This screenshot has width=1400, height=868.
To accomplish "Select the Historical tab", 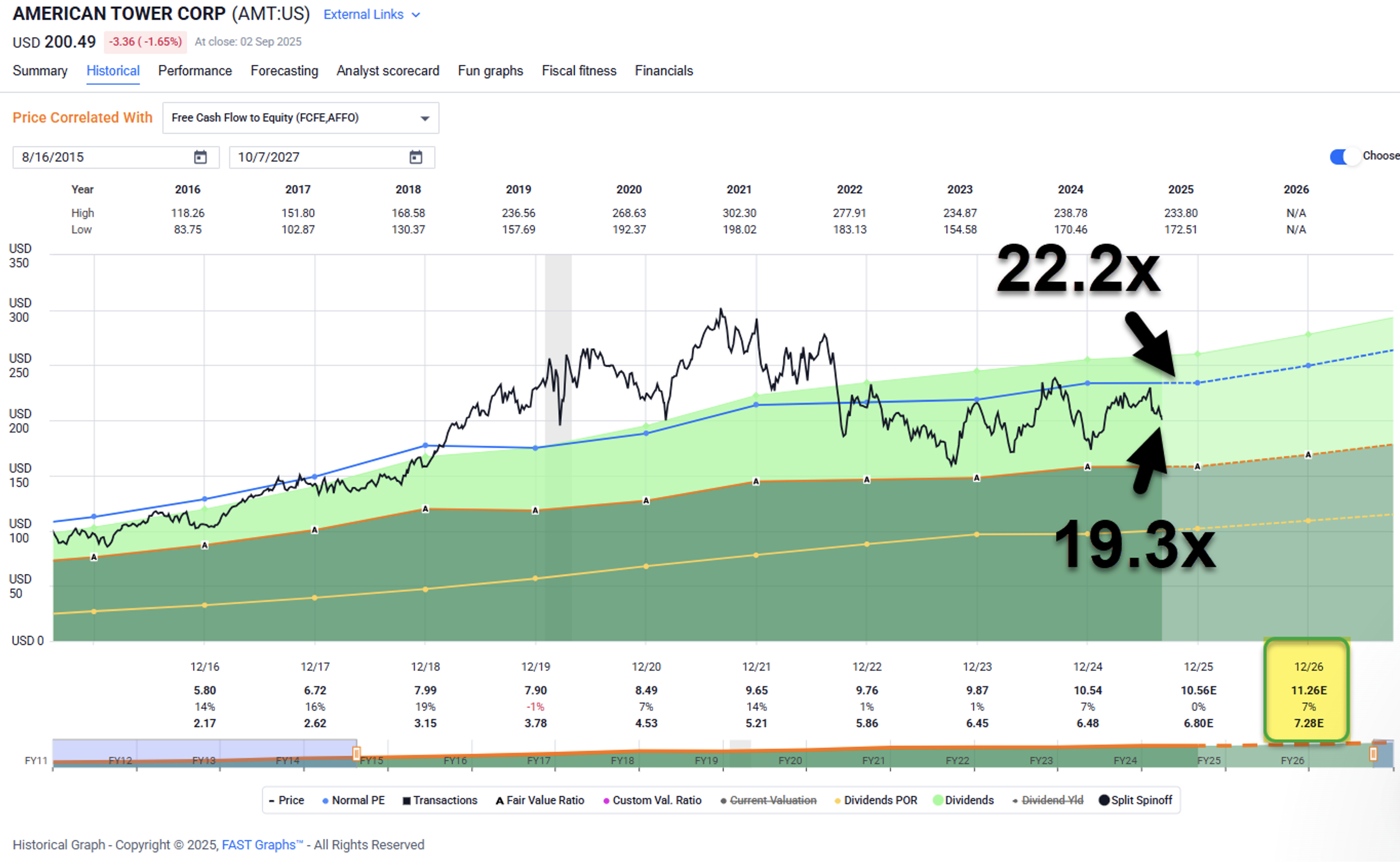I will click(113, 71).
